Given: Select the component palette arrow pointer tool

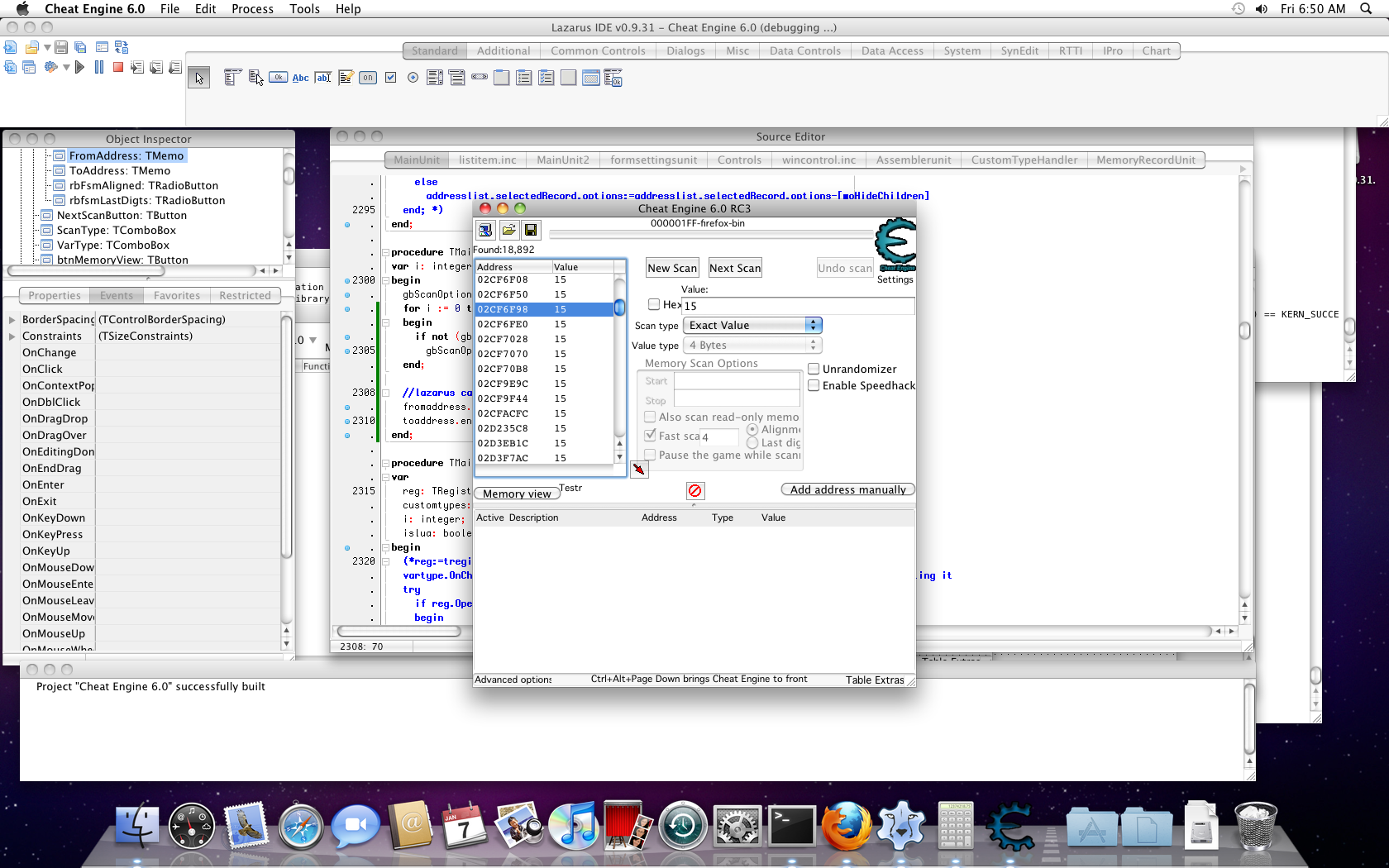Looking at the screenshot, I should 198,78.
